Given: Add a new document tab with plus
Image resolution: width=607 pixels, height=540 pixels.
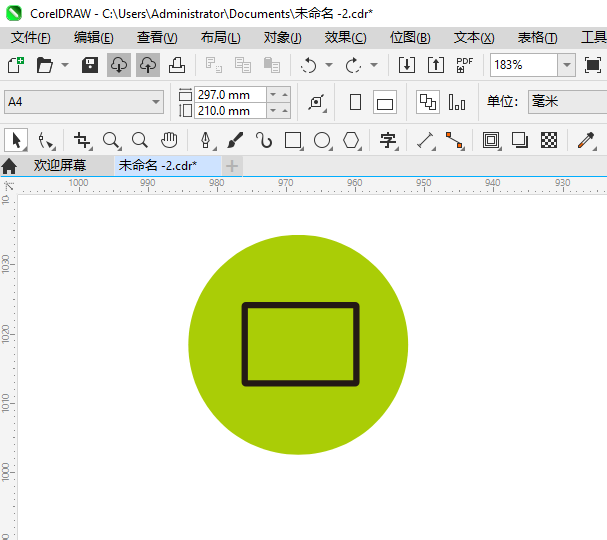Looking at the screenshot, I should pos(232,166).
